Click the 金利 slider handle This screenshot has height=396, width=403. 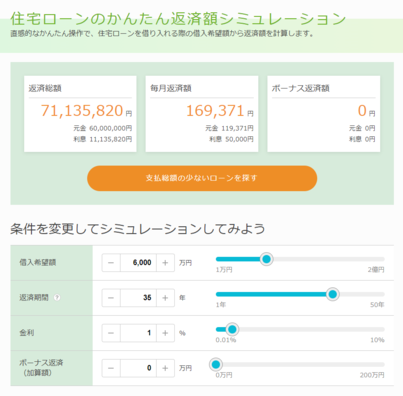[232, 329]
